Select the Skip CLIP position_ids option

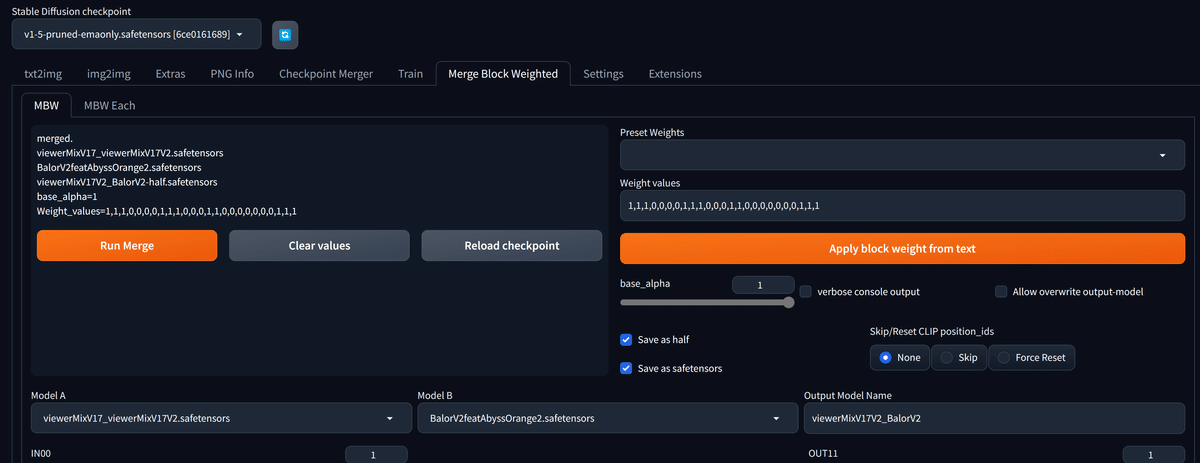[x=958, y=358]
